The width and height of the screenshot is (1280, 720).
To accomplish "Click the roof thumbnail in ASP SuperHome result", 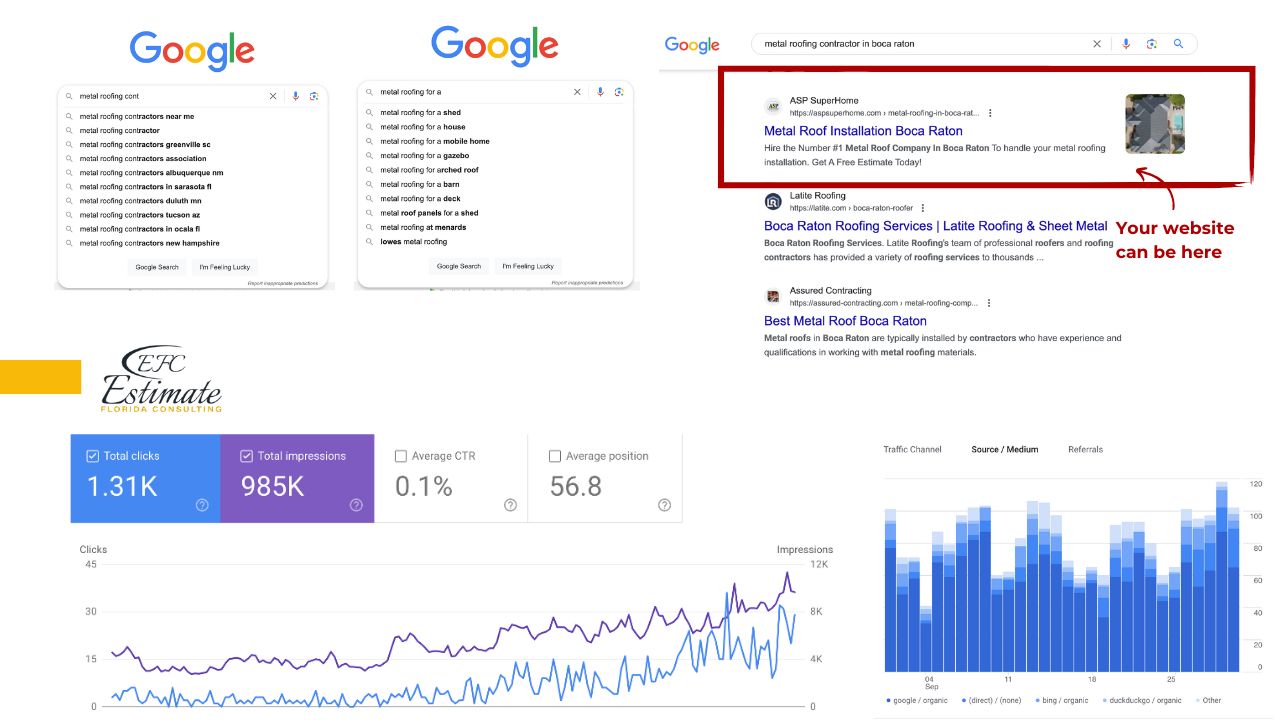I will (x=1155, y=124).
